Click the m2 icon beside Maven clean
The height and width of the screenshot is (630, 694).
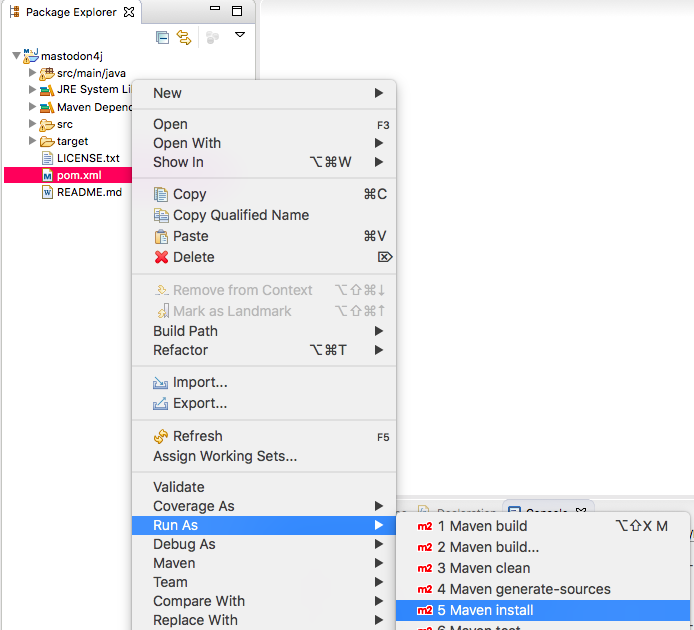424,568
